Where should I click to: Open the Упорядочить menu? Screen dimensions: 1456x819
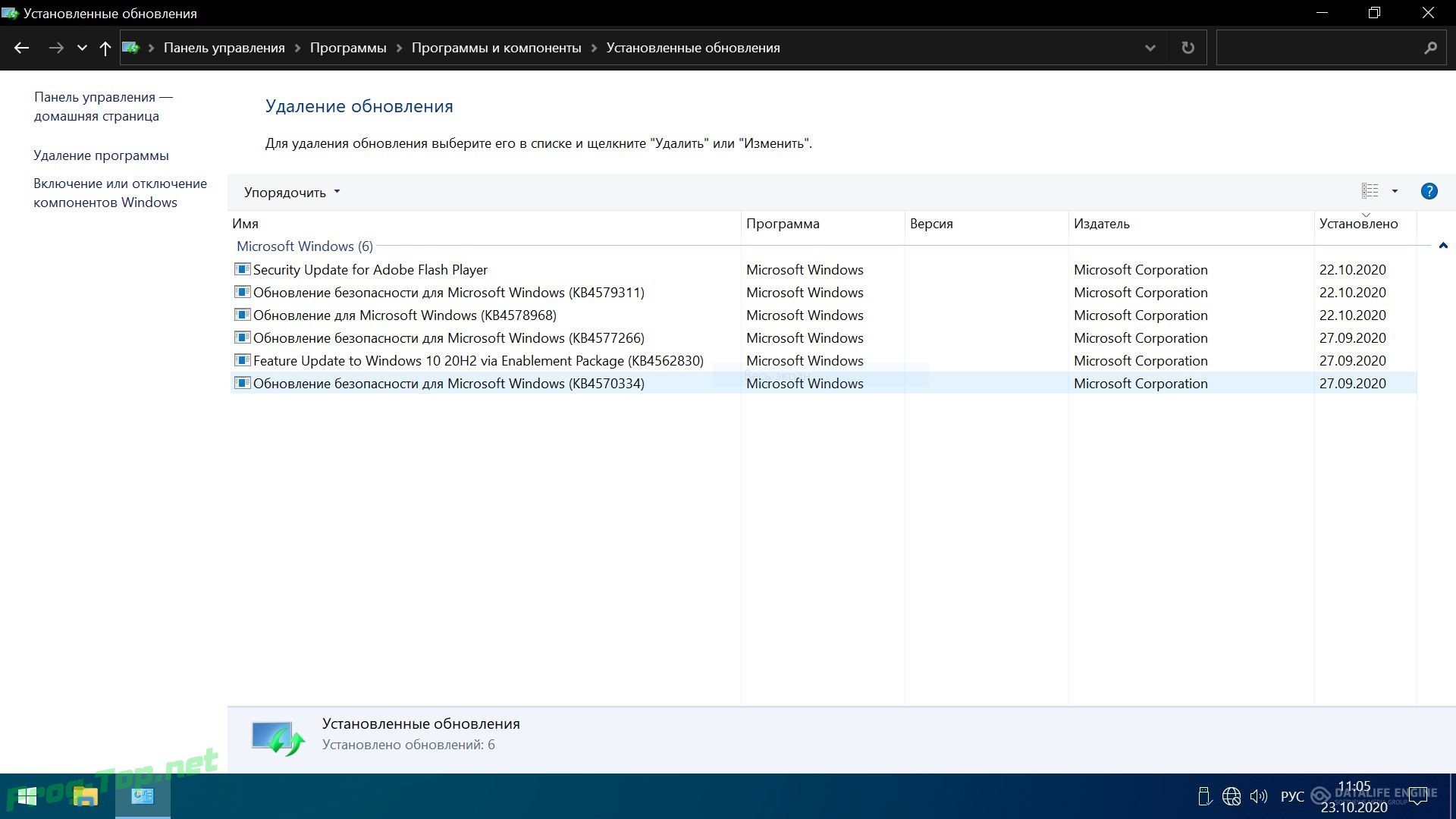[292, 192]
